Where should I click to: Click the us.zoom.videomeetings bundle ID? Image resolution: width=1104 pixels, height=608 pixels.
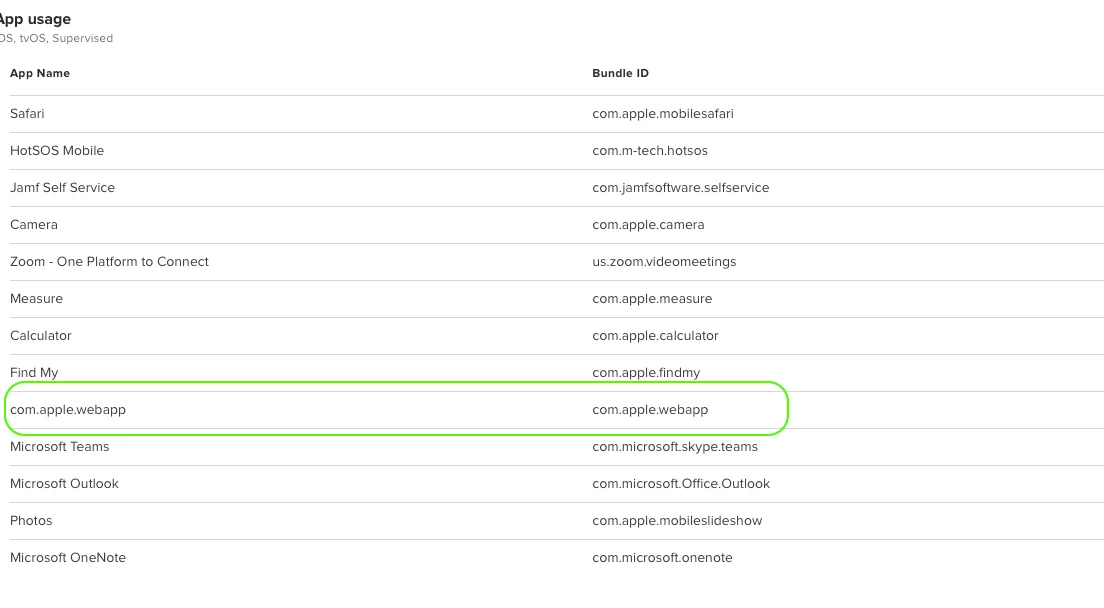point(664,262)
